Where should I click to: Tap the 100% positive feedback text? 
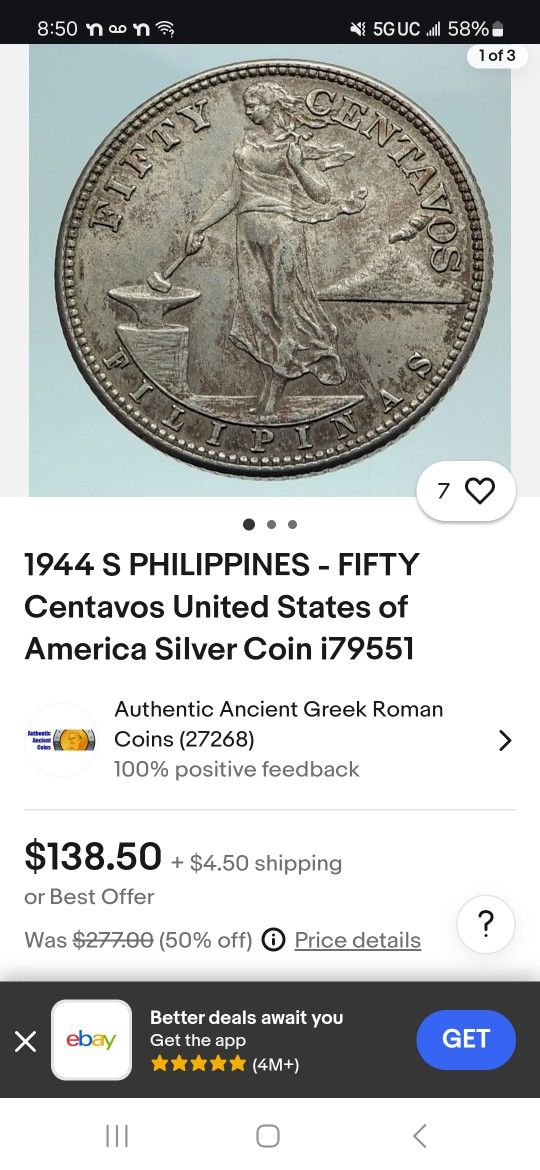tap(236, 769)
